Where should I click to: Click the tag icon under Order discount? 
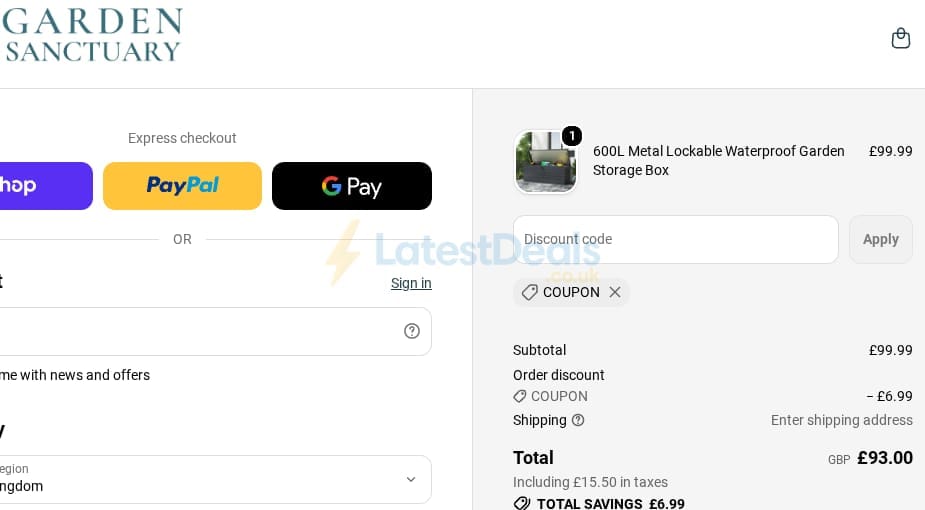coord(519,396)
